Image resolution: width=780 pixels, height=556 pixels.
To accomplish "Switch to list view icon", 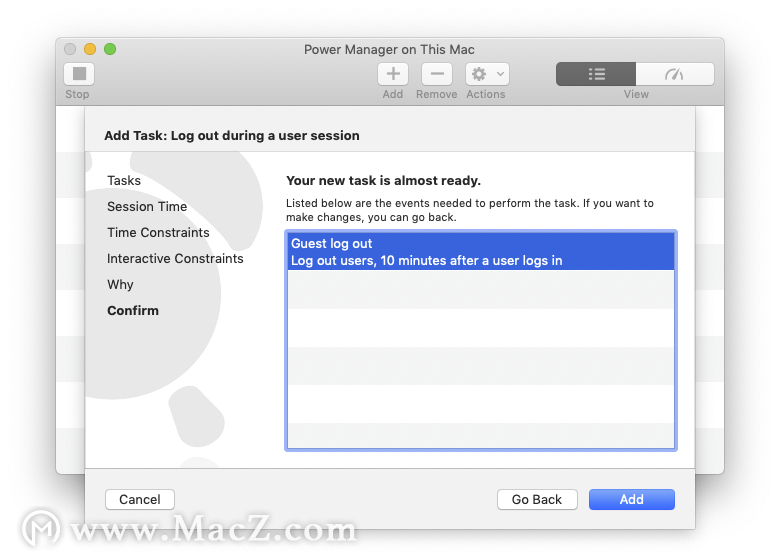I will point(596,74).
